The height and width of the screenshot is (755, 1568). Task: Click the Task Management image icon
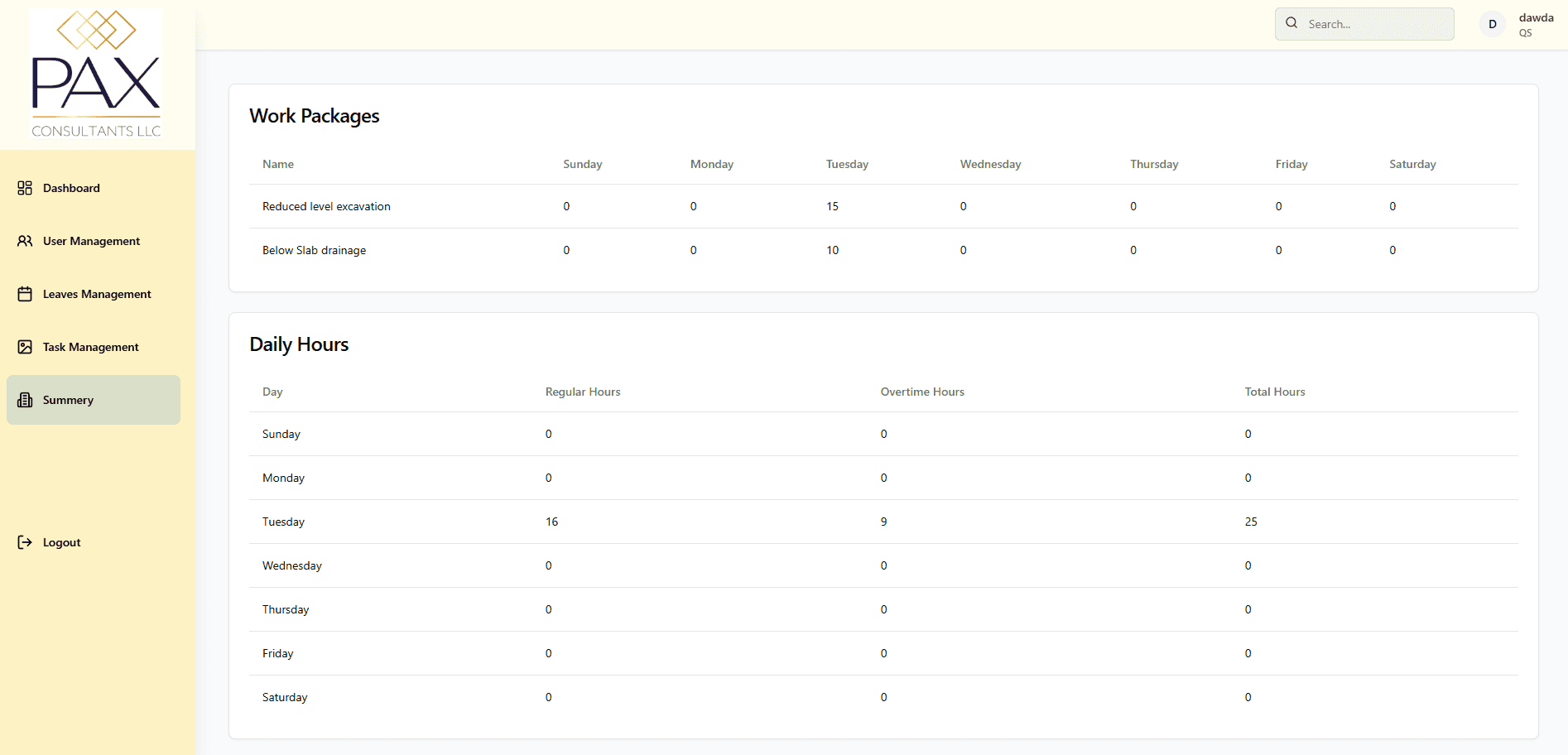(25, 347)
